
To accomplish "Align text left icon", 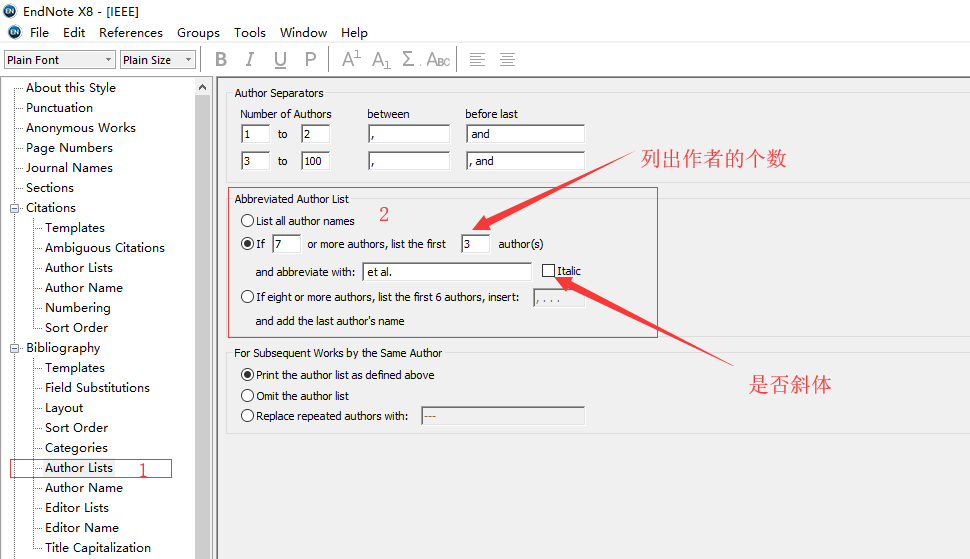I will click(477, 59).
